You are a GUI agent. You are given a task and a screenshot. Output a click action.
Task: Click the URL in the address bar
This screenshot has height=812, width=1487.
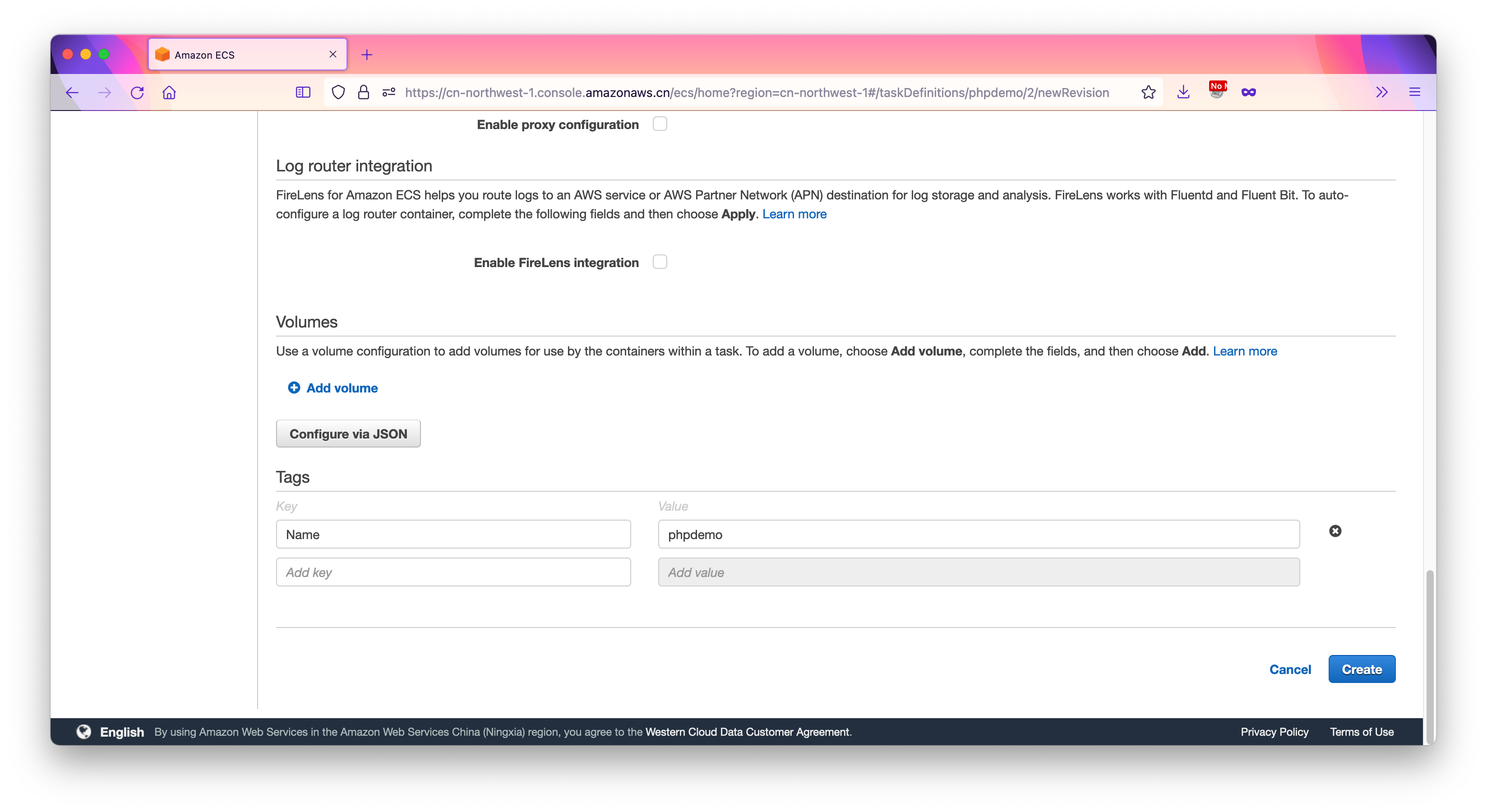point(757,92)
